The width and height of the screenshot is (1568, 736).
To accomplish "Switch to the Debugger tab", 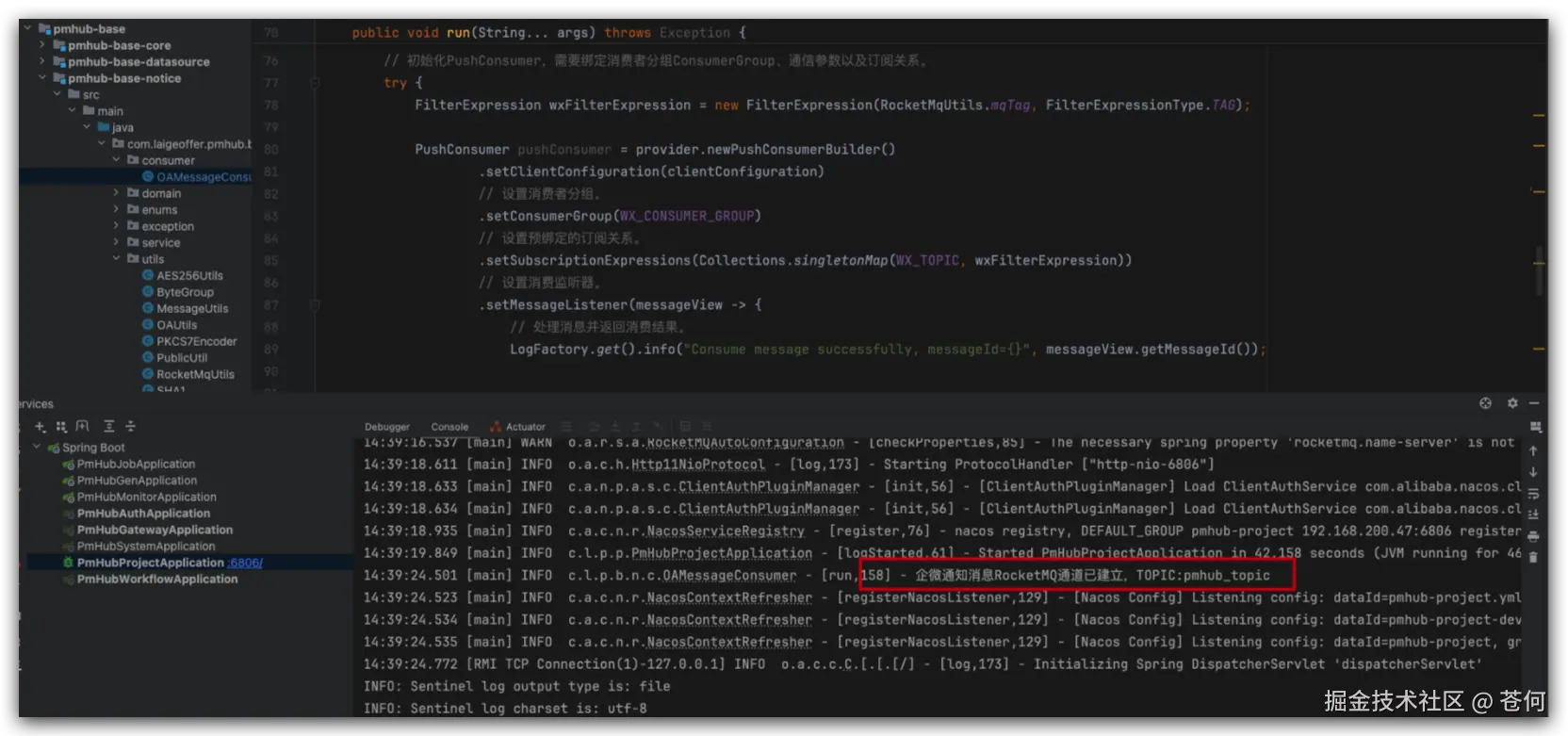I will pyautogui.click(x=387, y=427).
